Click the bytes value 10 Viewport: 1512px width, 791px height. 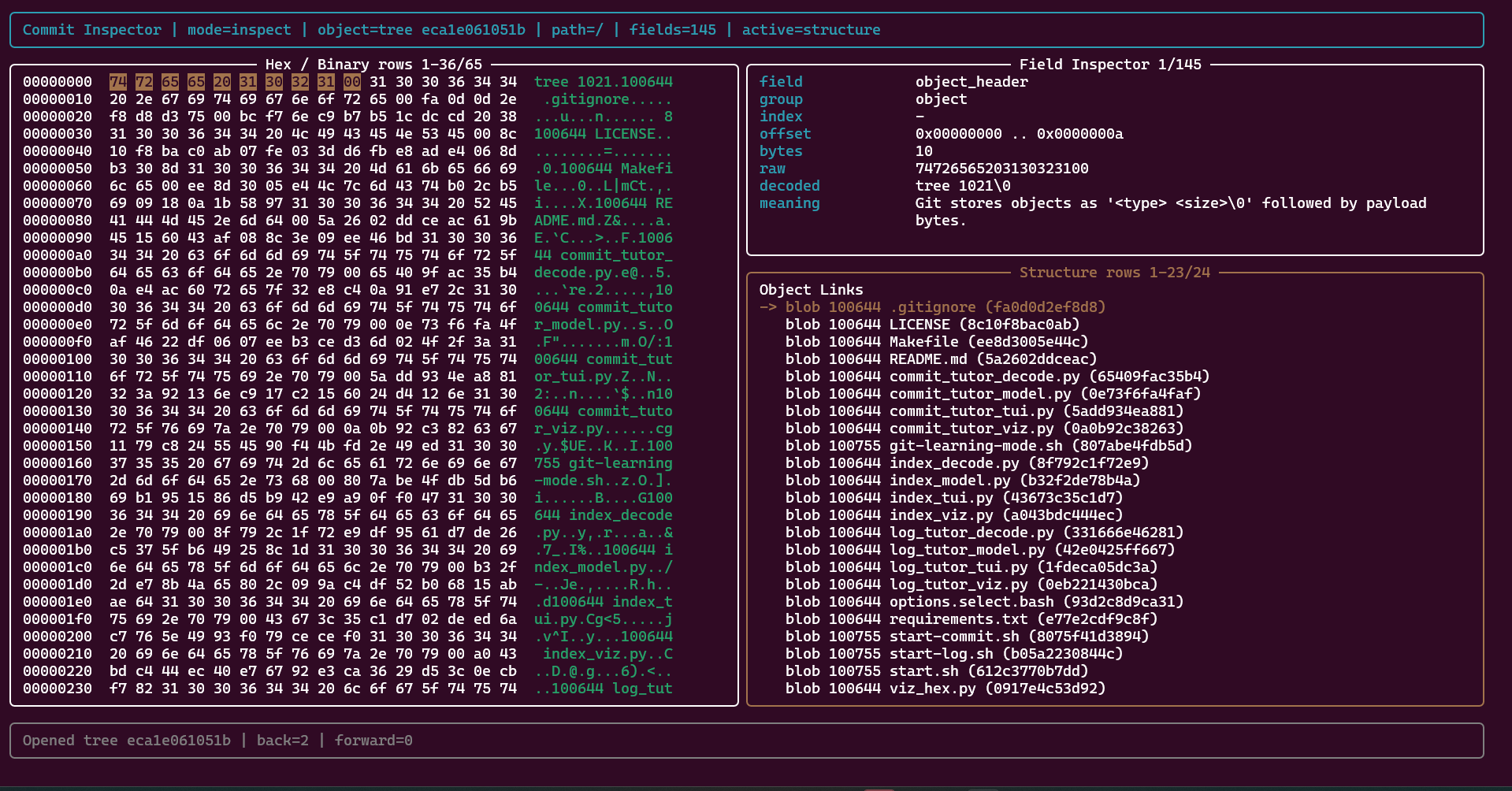pos(923,151)
